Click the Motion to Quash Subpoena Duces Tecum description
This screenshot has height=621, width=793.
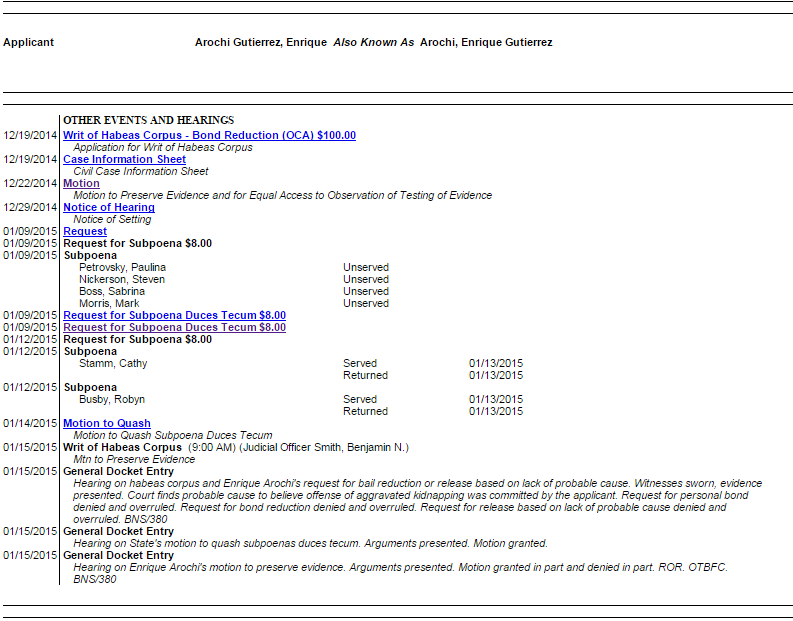click(x=172, y=435)
